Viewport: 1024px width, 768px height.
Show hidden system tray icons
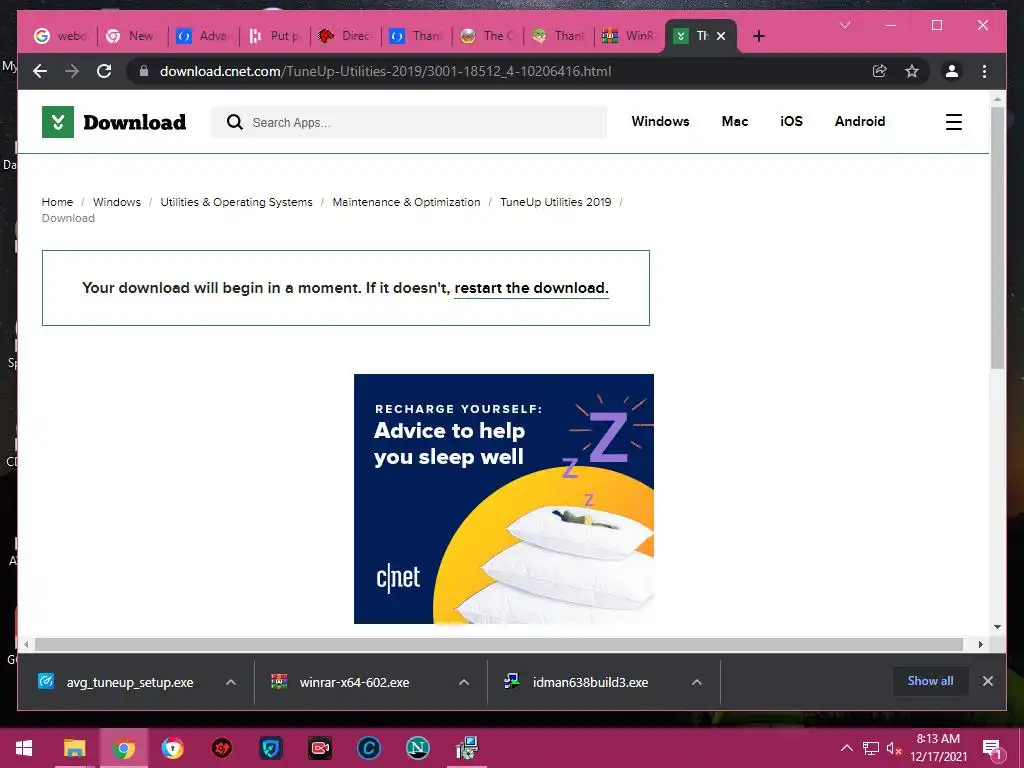tap(846, 748)
